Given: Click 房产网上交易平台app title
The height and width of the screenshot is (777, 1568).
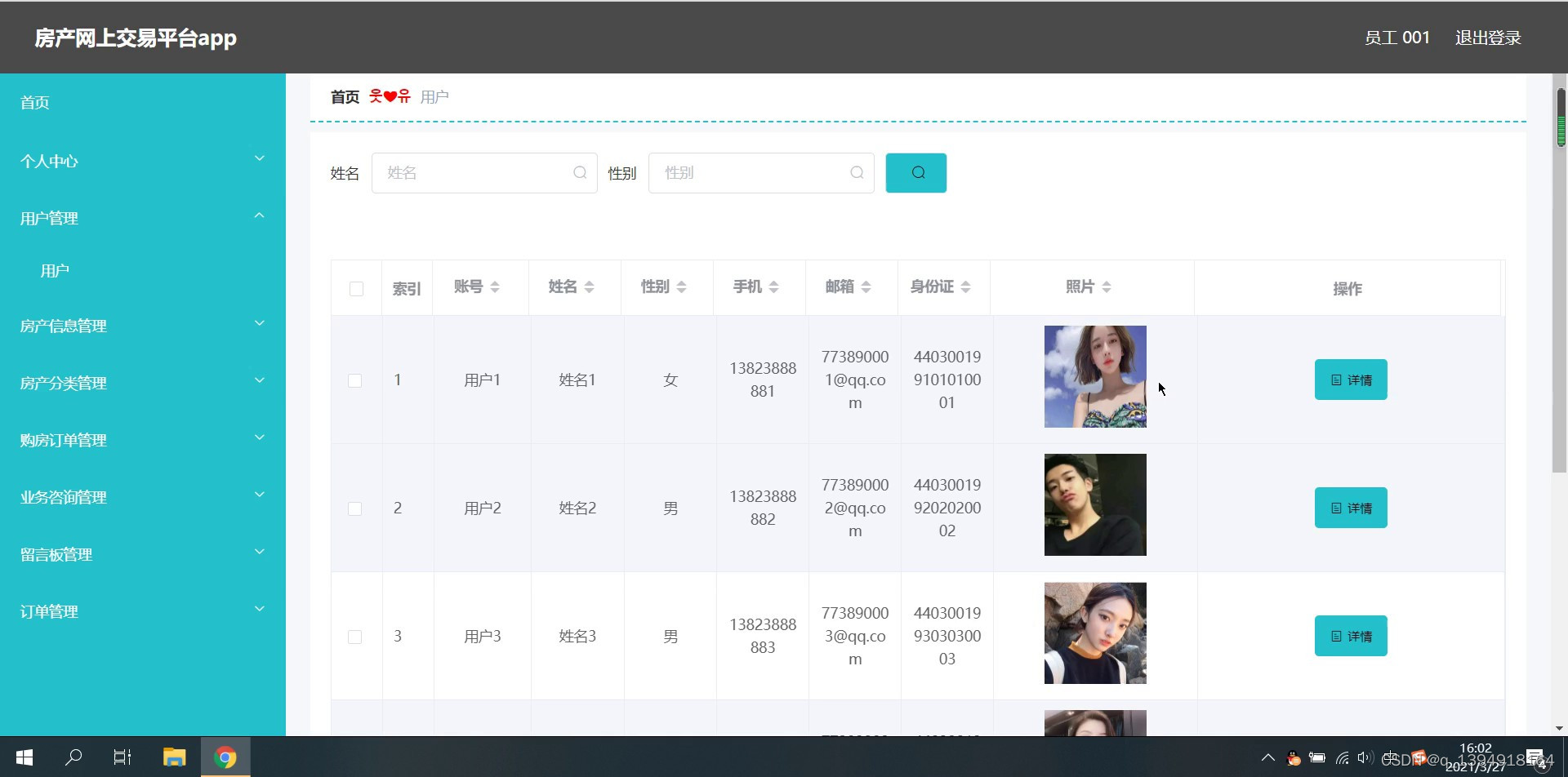Looking at the screenshot, I should coord(136,38).
